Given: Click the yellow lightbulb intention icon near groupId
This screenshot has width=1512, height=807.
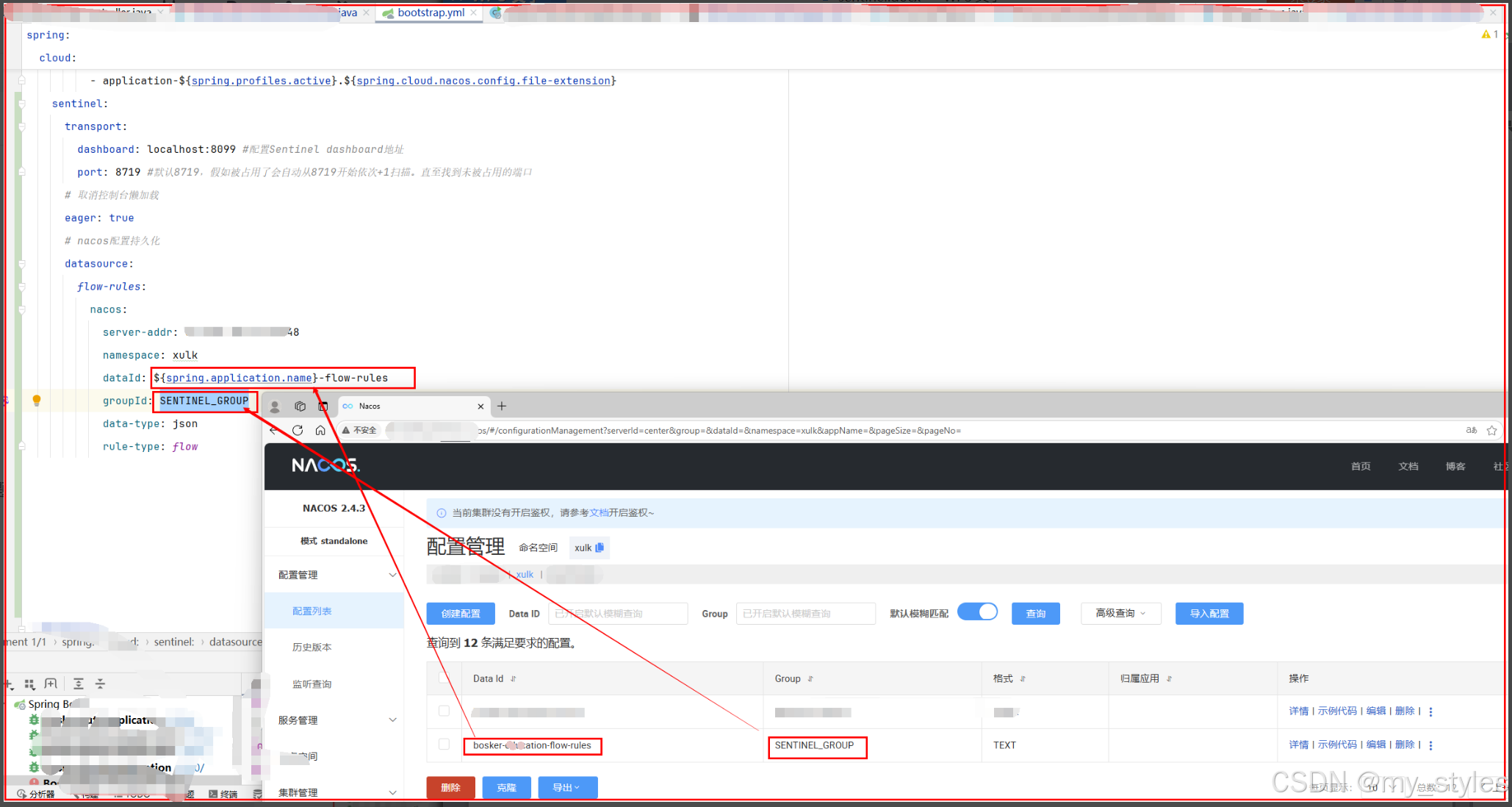Looking at the screenshot, I should tap(37, 401).
